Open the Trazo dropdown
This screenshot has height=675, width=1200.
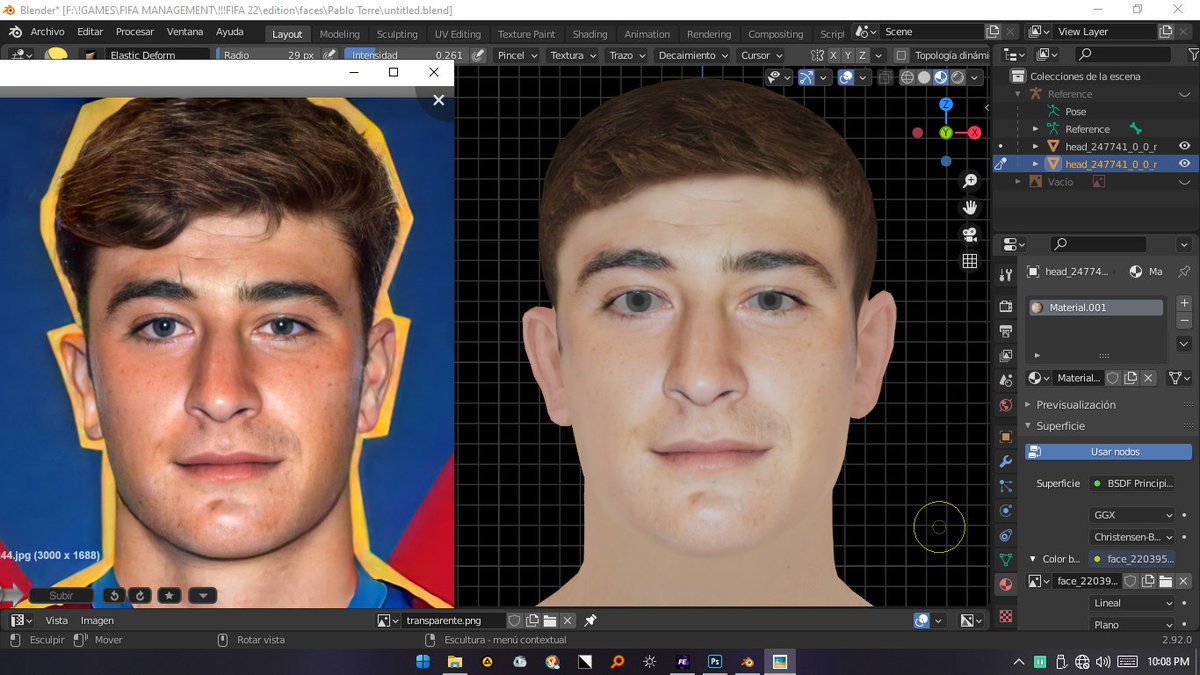627,55
